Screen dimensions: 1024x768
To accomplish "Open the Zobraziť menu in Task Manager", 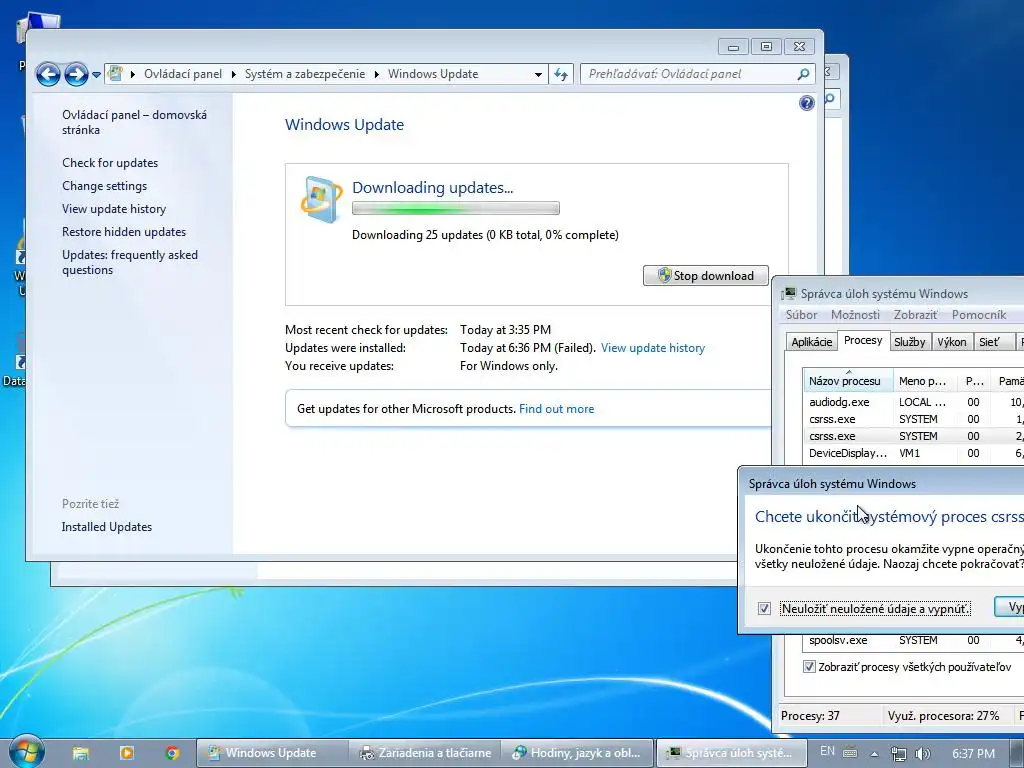I will [x=916, y=315].
